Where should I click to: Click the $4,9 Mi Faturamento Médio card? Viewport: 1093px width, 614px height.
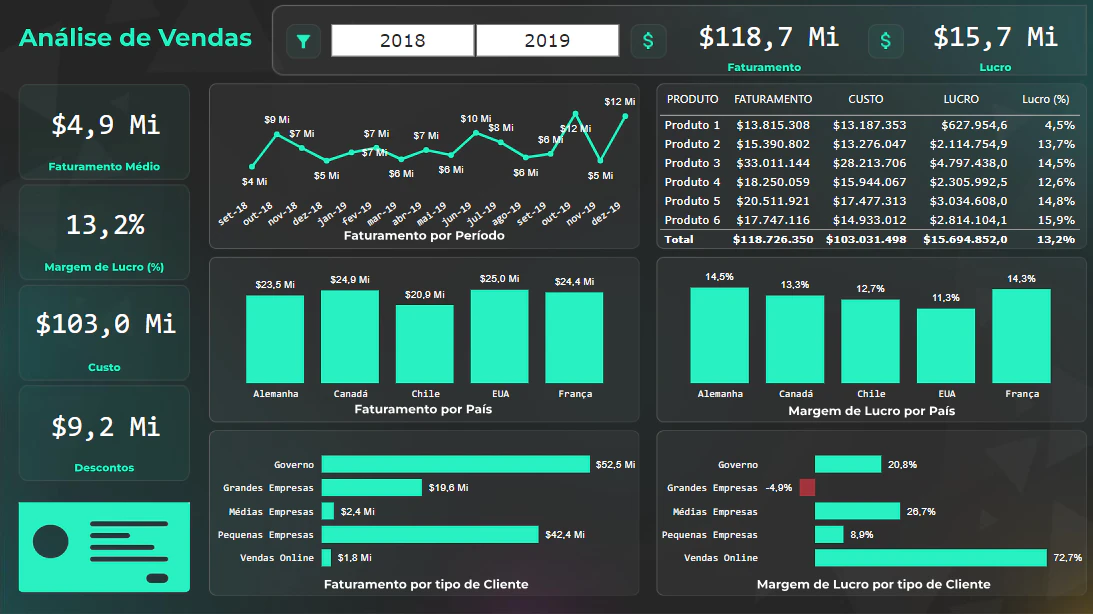coord(105,132)
